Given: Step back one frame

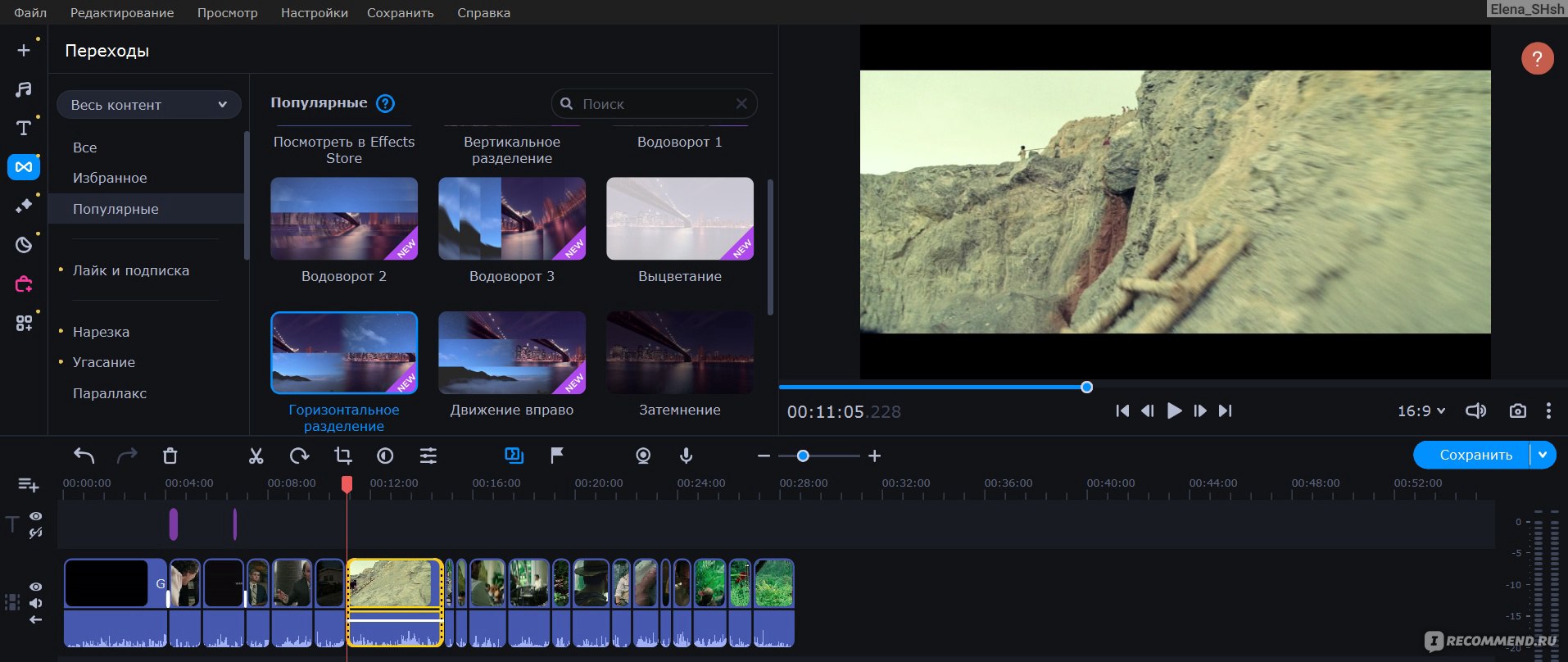Looking at the screenshot, I should 1148,410.
